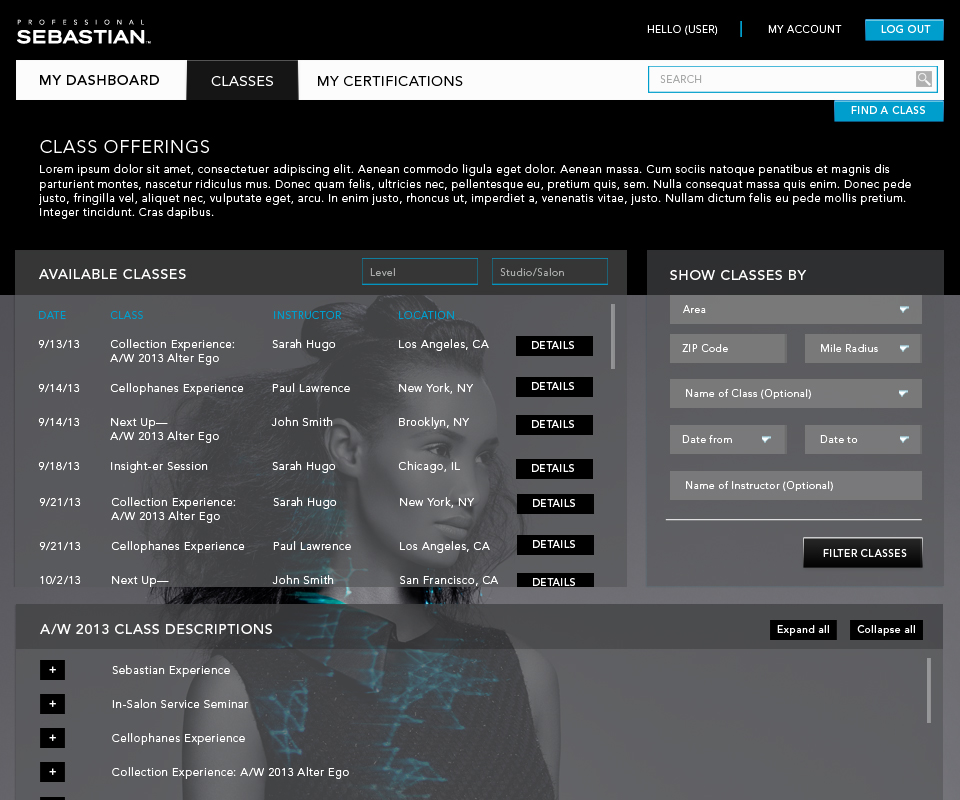
Task: Expand the In-Salon Service Seminar description
Action: [52, 704]
